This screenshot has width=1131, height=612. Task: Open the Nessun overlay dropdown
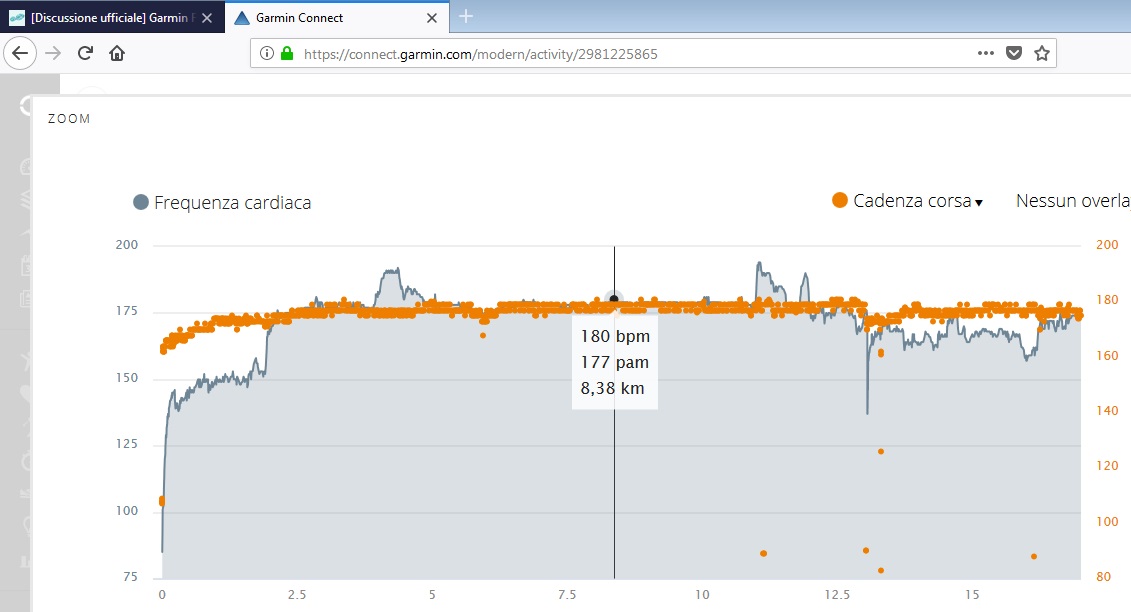point(1073,201)
